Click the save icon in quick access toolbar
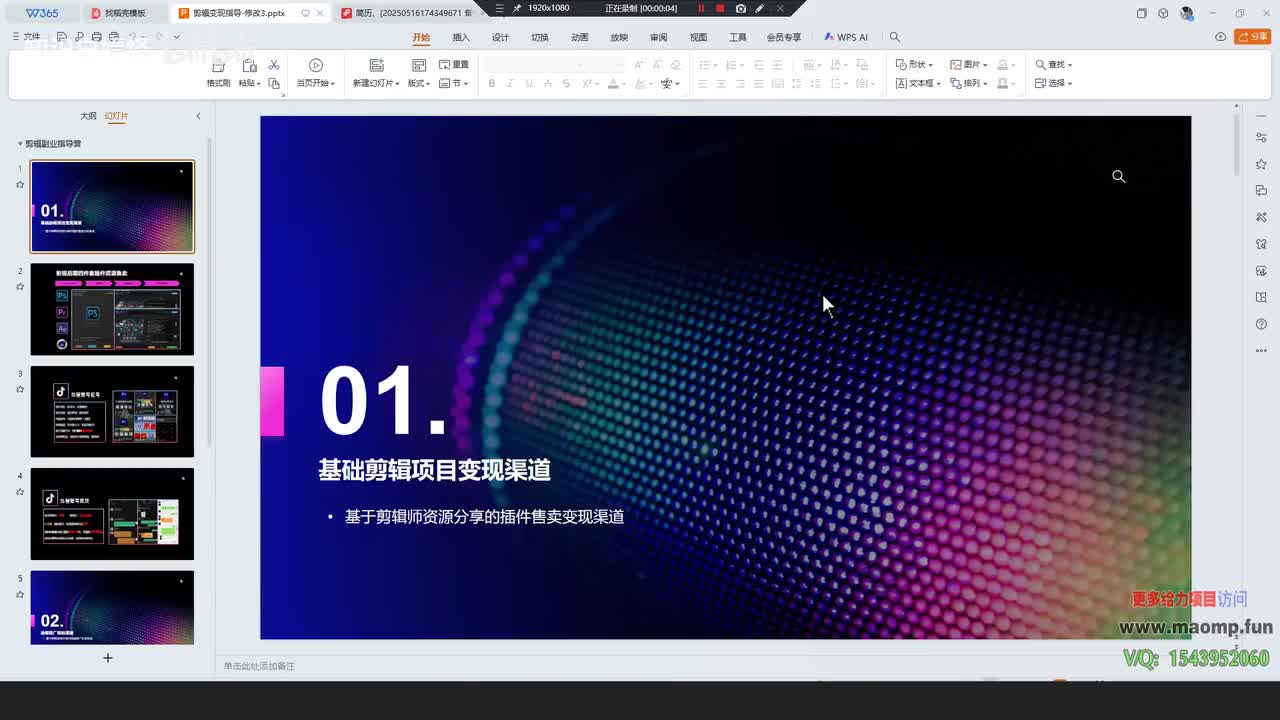The width and height of the screenshot is (1280, 720). [62, 37]
